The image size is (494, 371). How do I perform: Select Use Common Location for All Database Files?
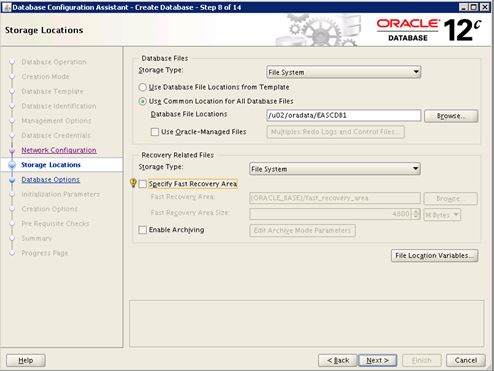pos(142,101)
